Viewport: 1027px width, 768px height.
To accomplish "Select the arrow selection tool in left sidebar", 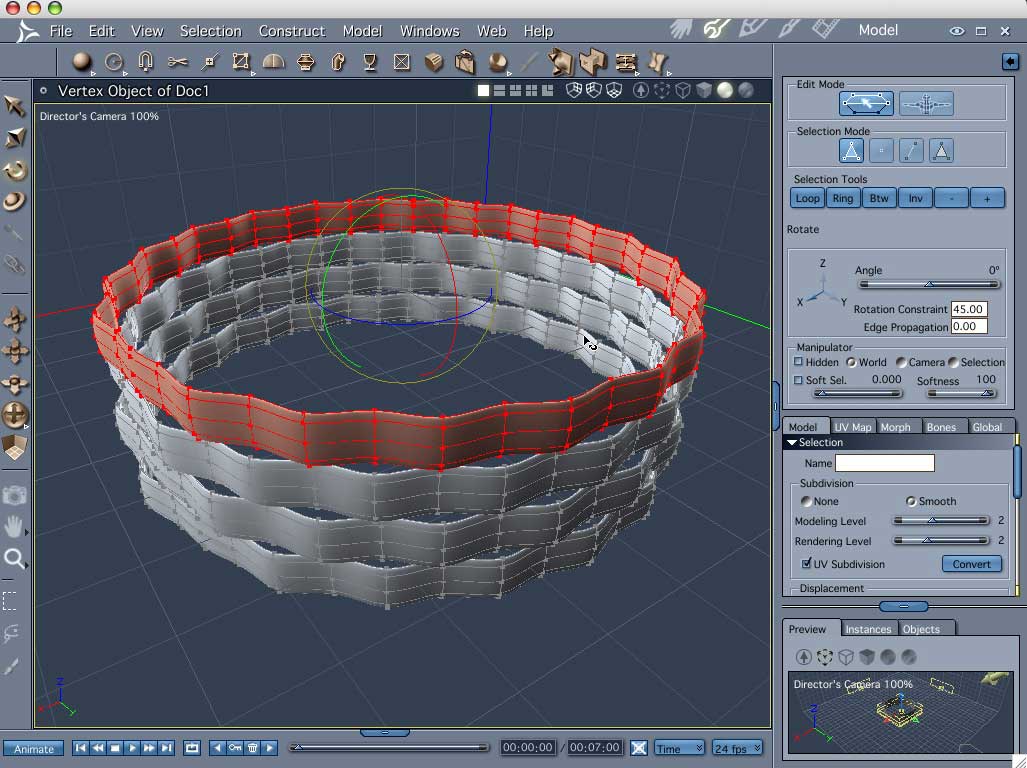I will click(14, 106).
